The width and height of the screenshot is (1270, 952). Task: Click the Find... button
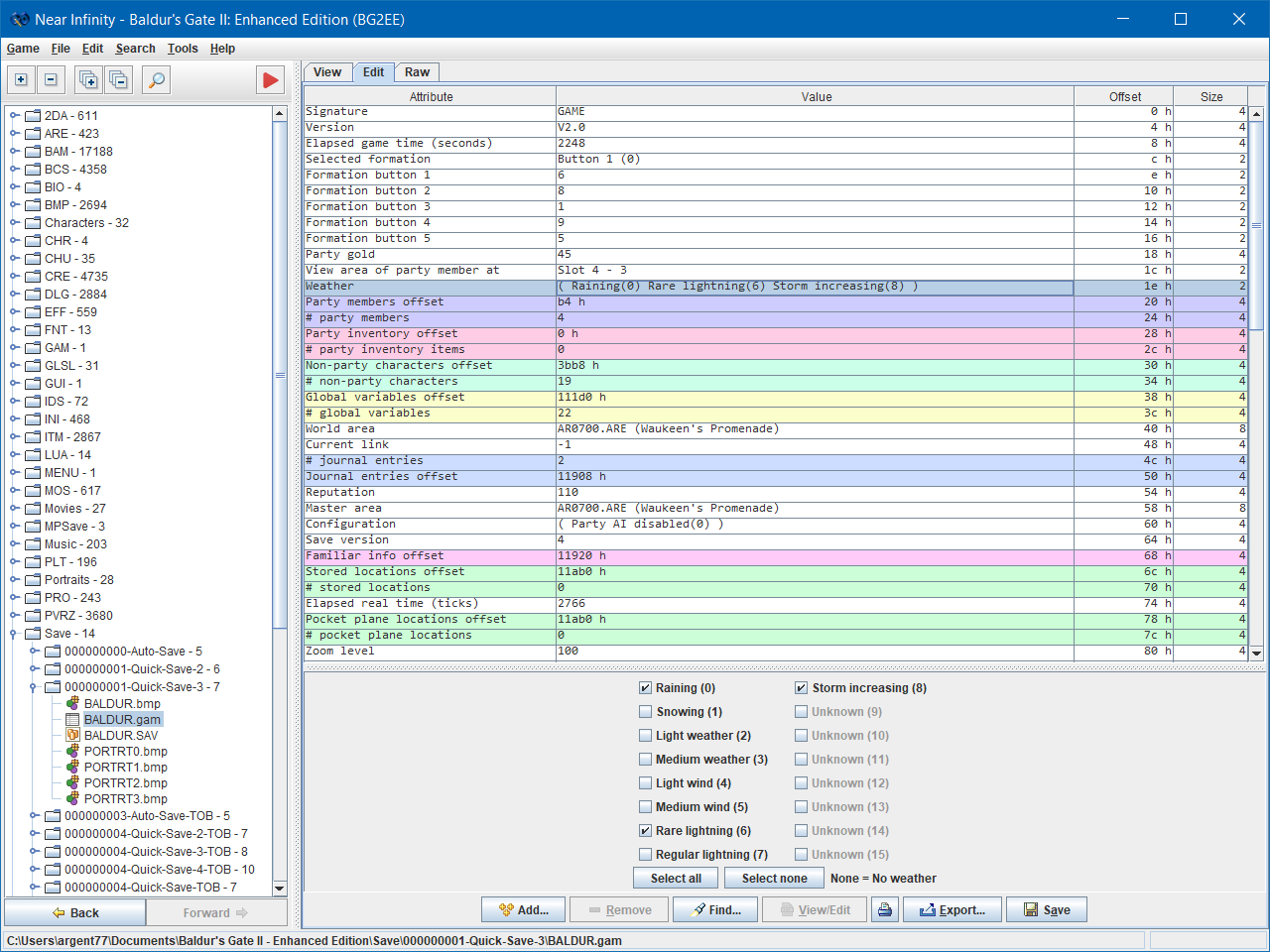[x=715, y=910]
